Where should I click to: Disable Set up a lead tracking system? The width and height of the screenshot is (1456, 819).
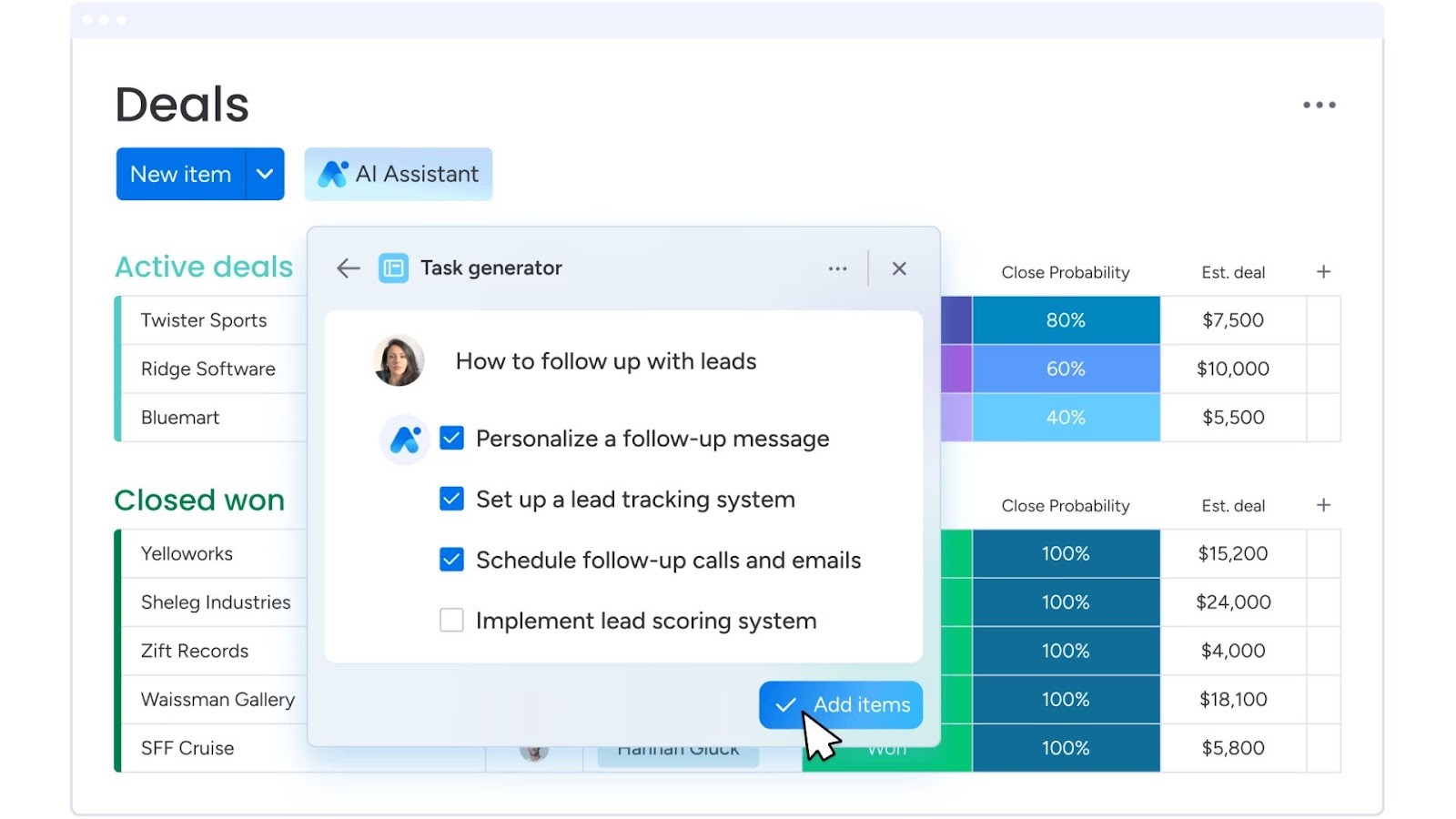[x=451, y=499]
